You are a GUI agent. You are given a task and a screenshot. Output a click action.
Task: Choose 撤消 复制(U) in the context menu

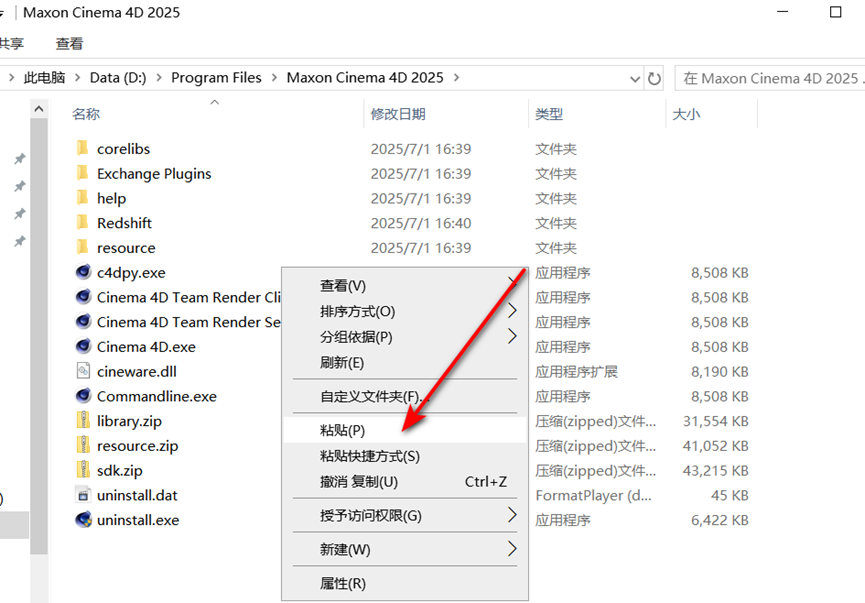[405, 482]
